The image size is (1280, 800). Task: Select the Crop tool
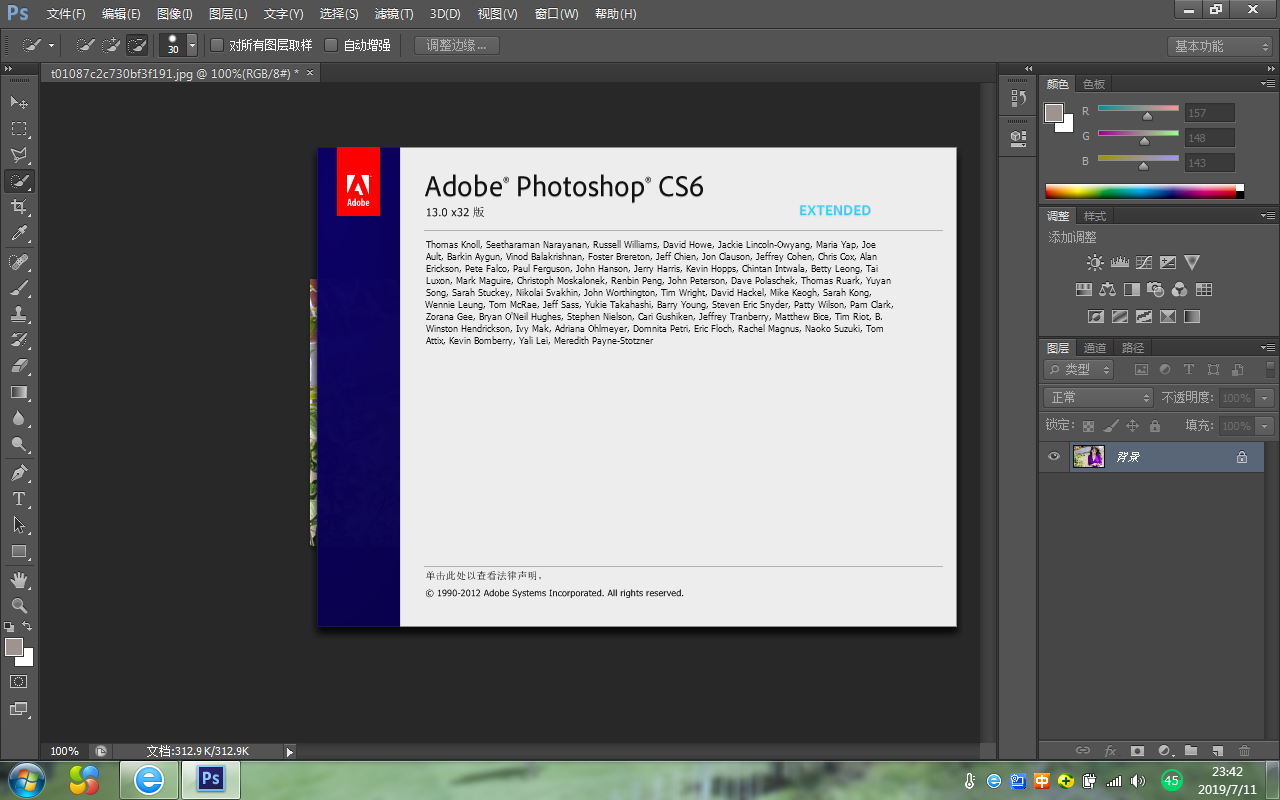point(19,207)
